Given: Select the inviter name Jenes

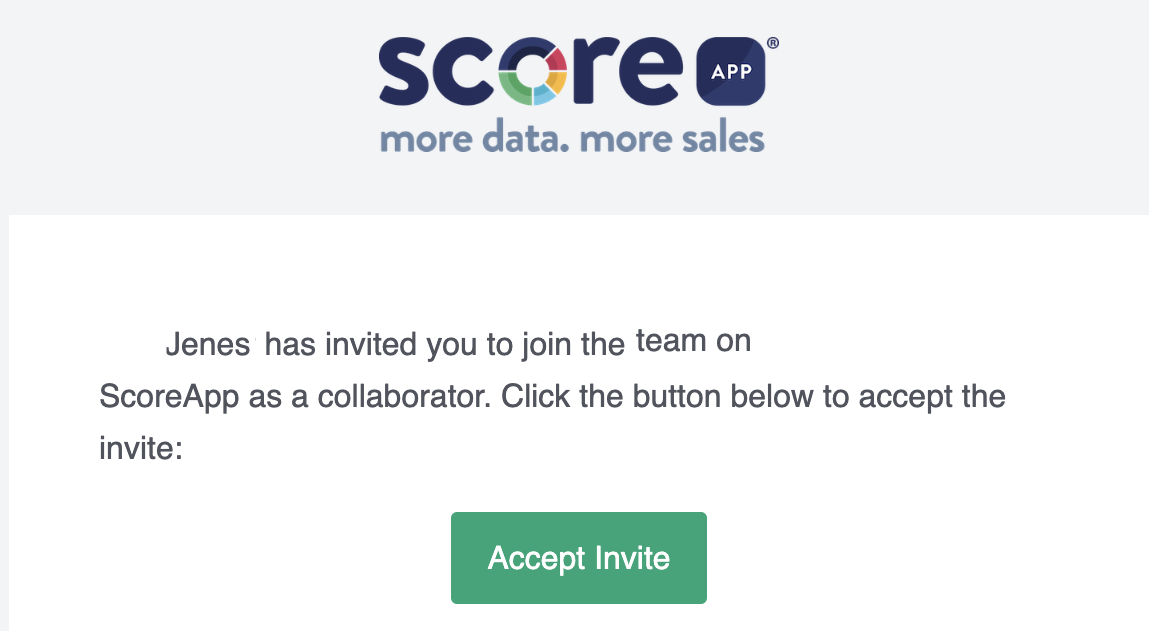Looking at the screenshot, I should pos(207,344).
